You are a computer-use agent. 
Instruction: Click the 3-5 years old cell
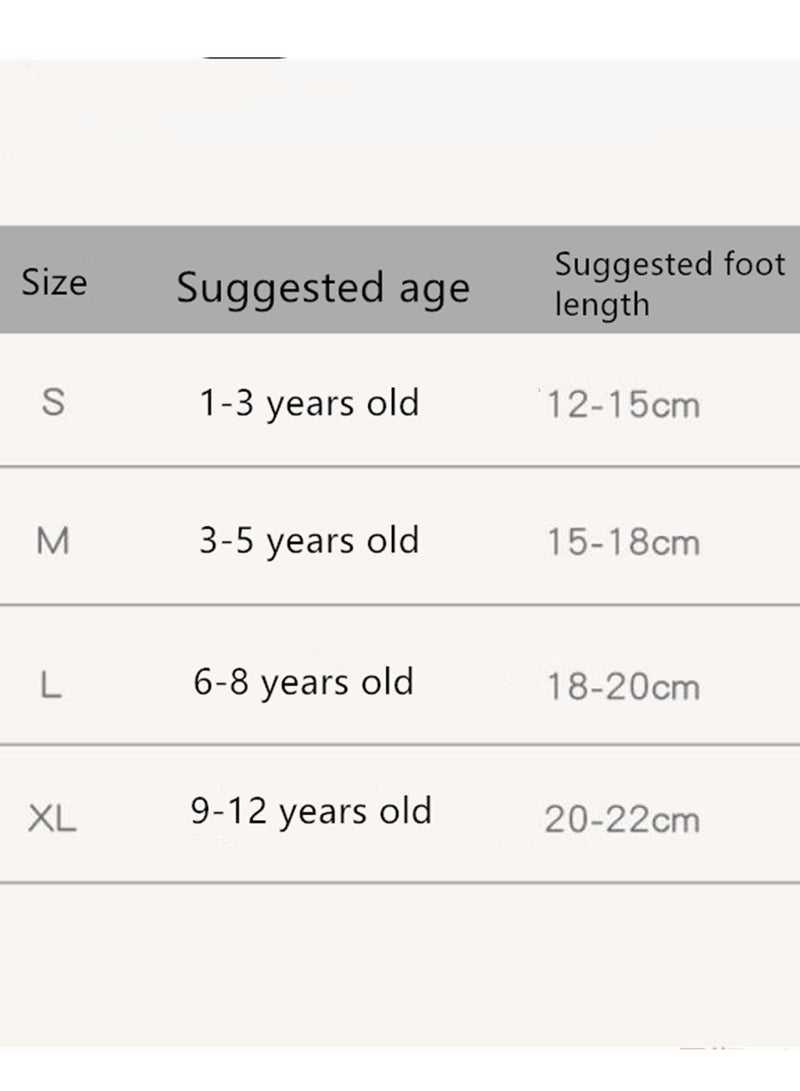coord(310,541)
